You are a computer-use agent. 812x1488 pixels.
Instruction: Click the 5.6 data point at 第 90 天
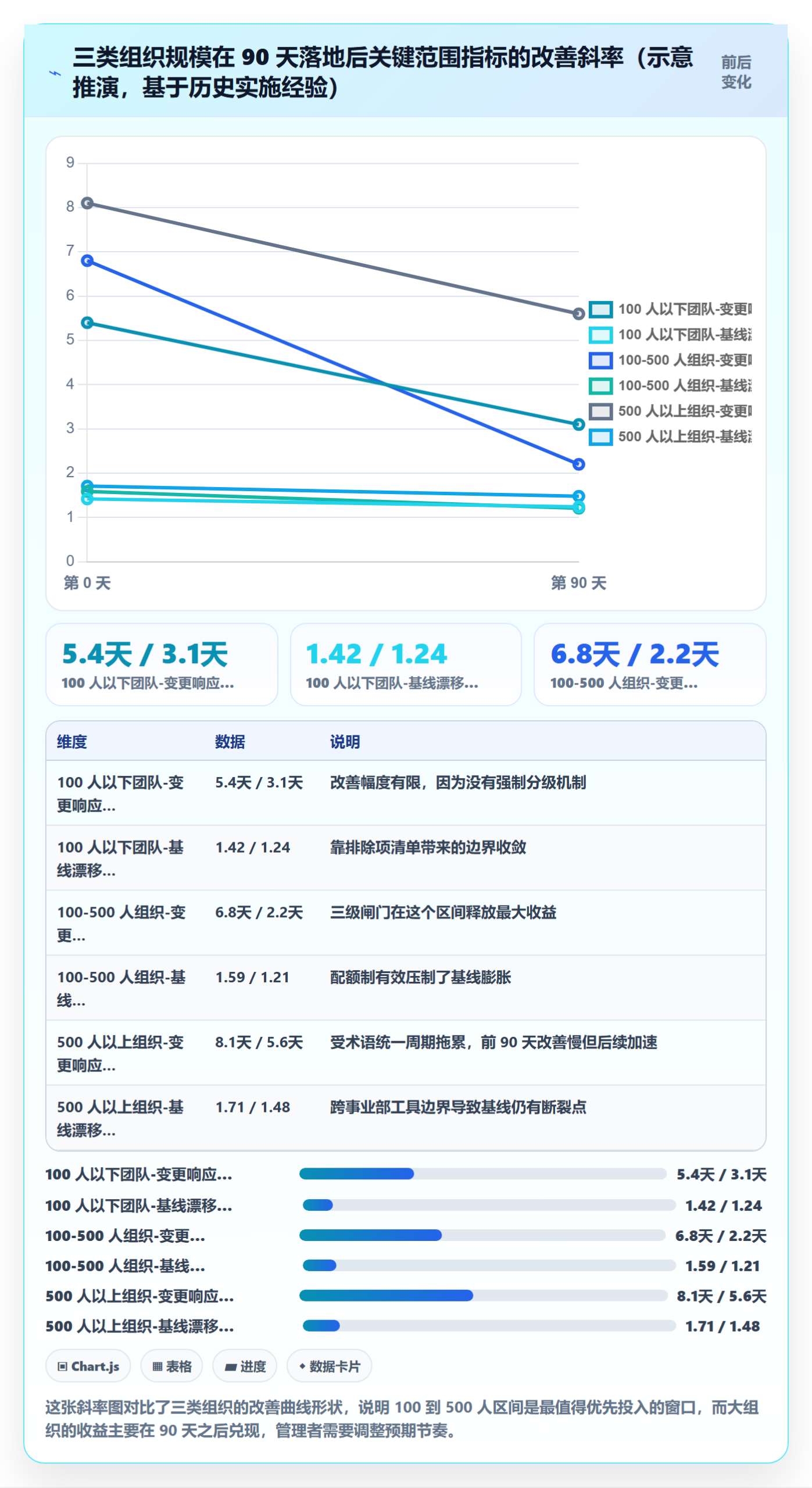tap(578, 314)
